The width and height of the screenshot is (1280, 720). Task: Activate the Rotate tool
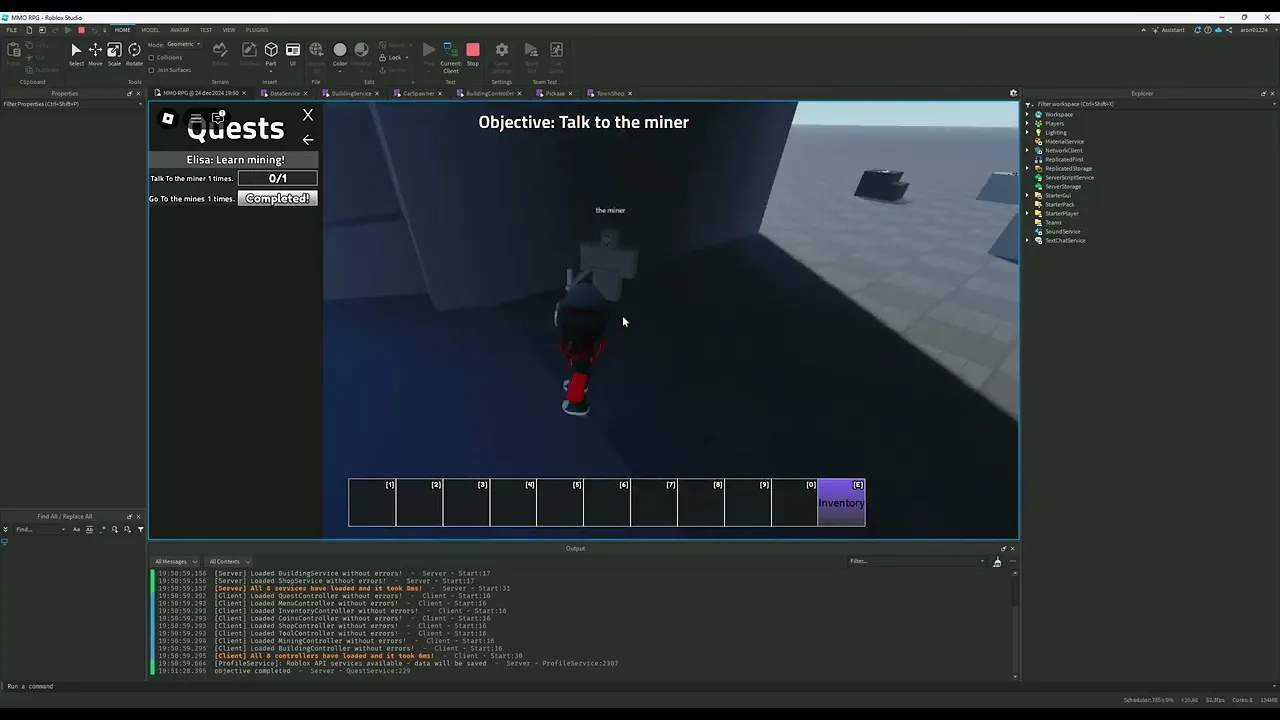coord(134,54)
